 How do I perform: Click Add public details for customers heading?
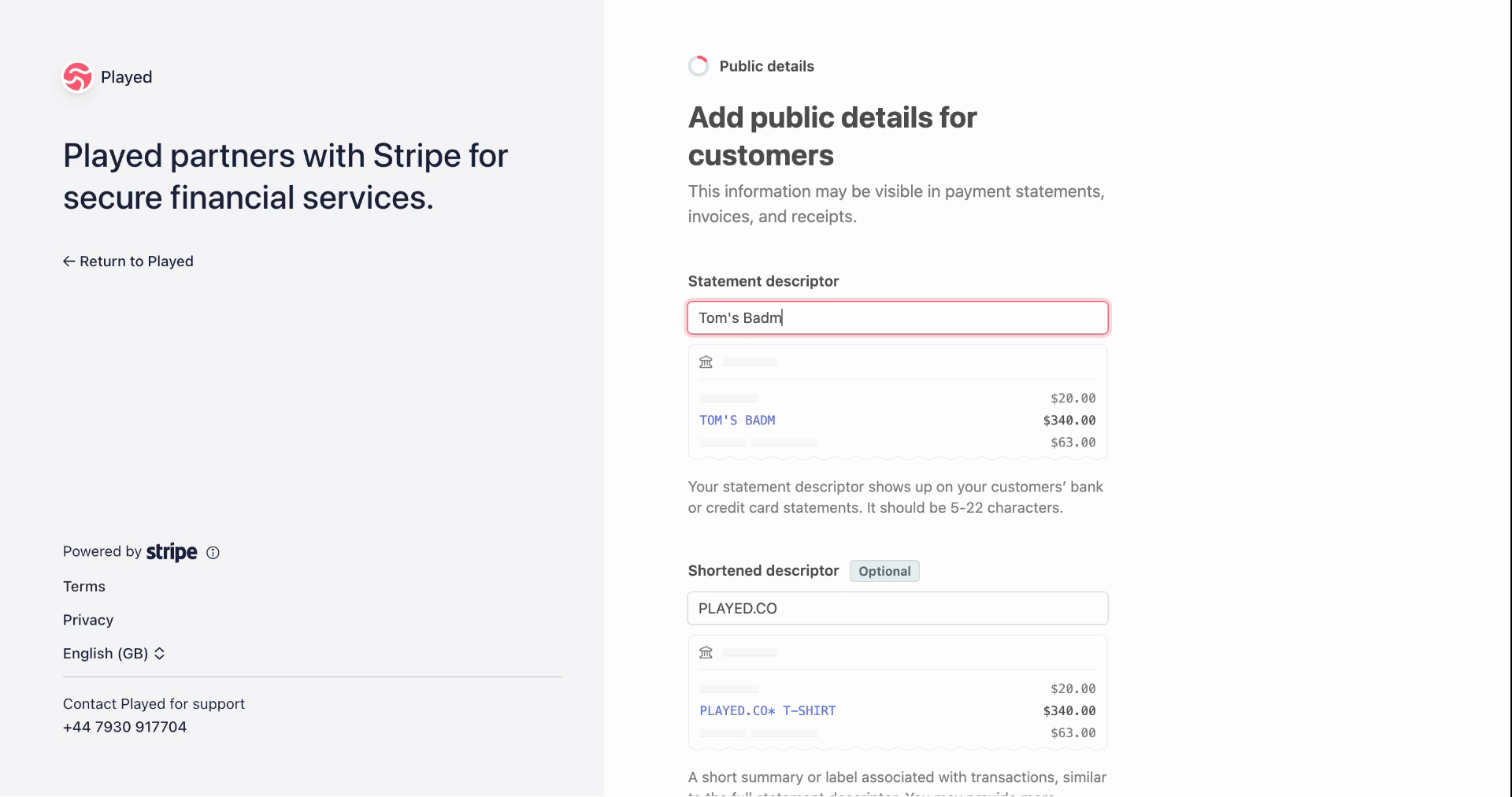pyautogui.click(x=832, y=136)
